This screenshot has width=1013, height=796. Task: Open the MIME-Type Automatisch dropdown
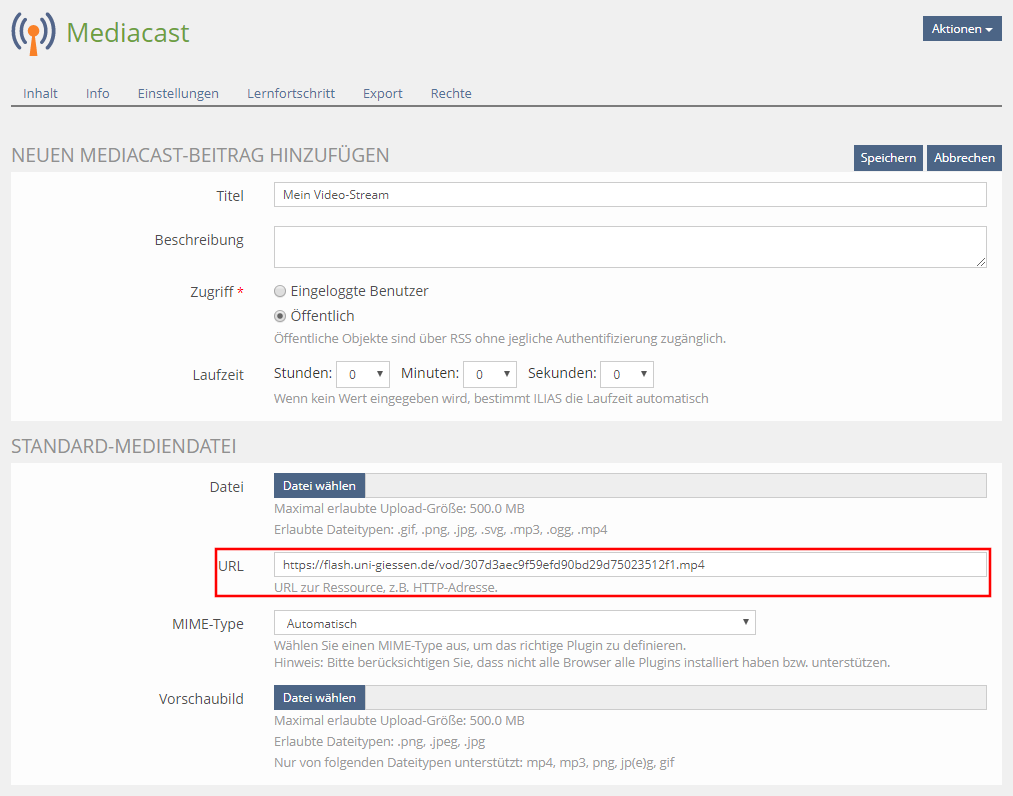pyautogui.click(x=514, y=623)
